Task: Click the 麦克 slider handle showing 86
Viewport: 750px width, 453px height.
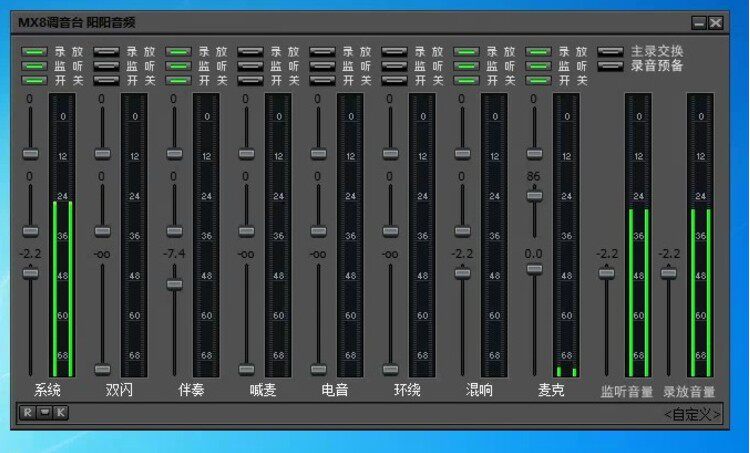Action: [534, 196]
